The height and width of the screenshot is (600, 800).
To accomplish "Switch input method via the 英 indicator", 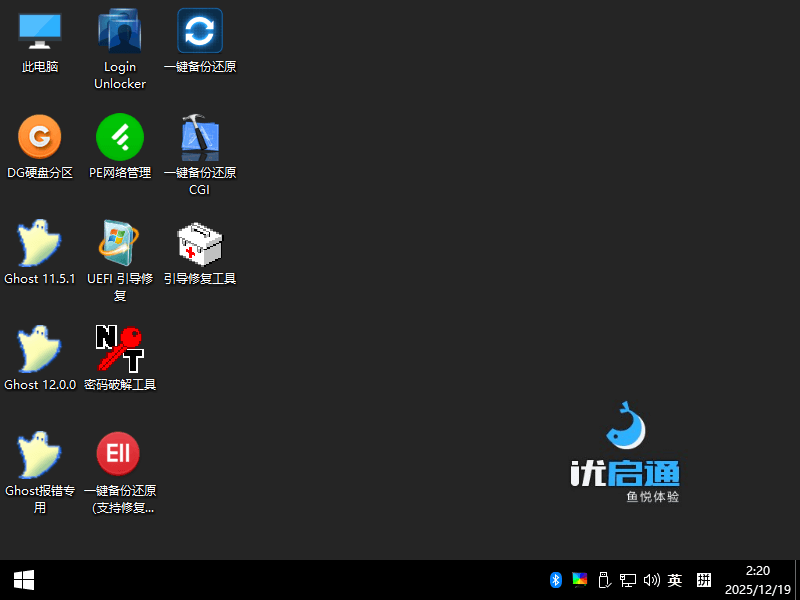I will (x=675, y=580).
